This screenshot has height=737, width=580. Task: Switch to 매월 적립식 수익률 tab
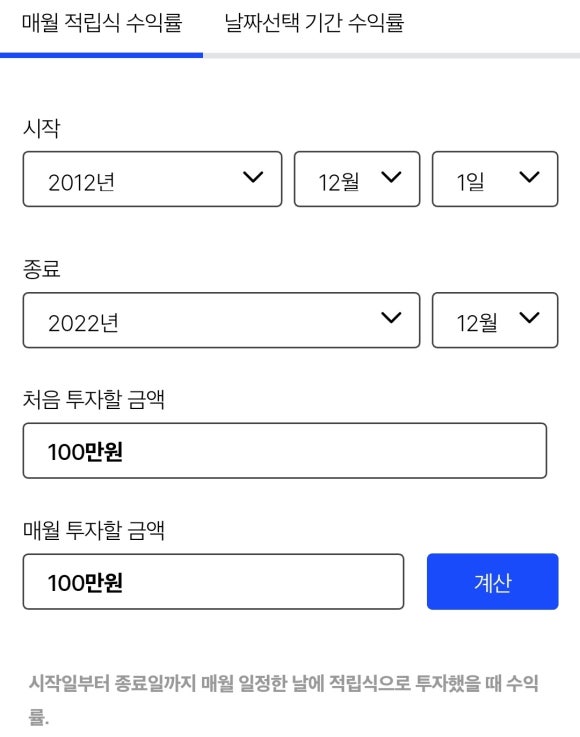tap(102, 23)
